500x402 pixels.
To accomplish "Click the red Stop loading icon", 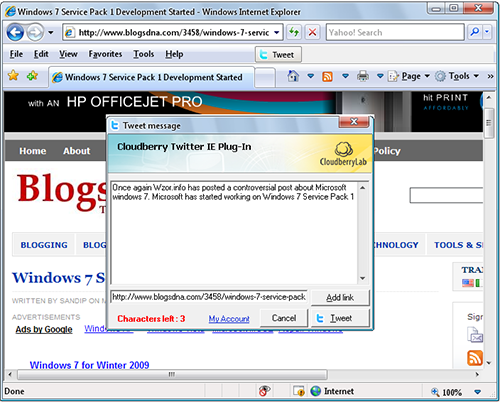I will pyautogui.click(x=312, y=32).
